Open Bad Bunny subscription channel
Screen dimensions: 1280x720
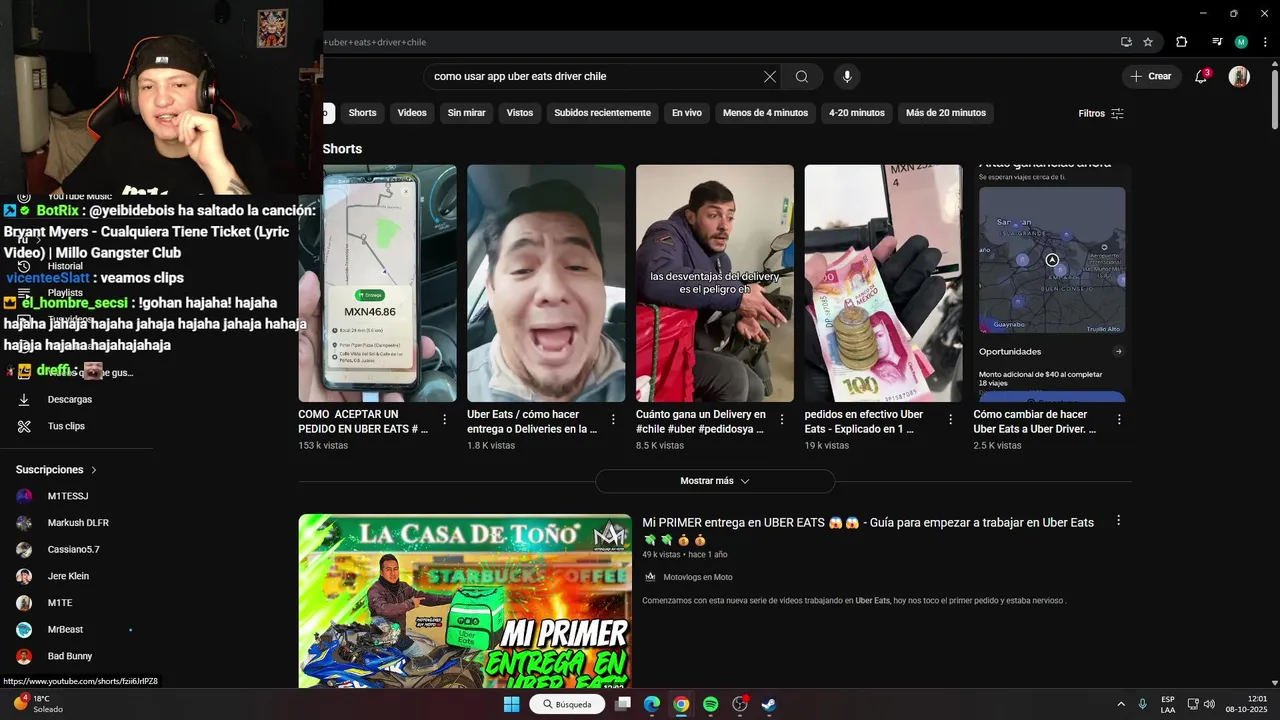[x=70, y=656]
